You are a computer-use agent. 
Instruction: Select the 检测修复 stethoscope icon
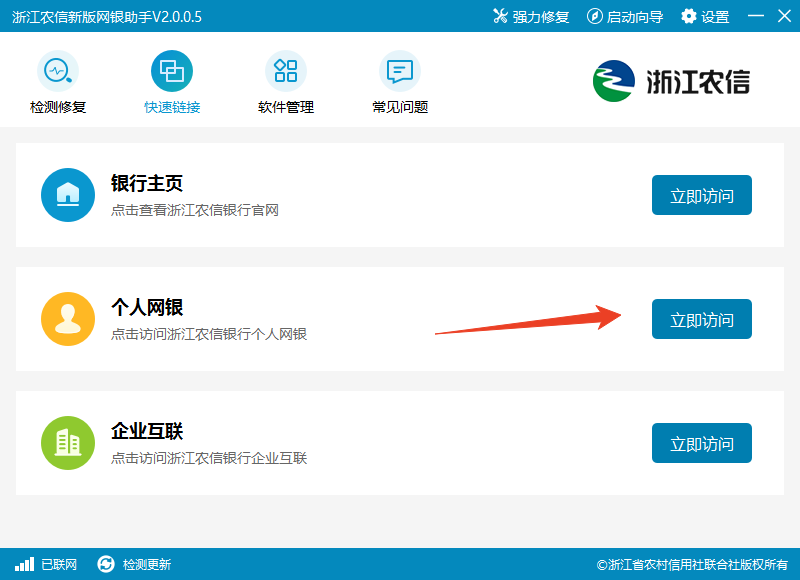tap(57, 72)
